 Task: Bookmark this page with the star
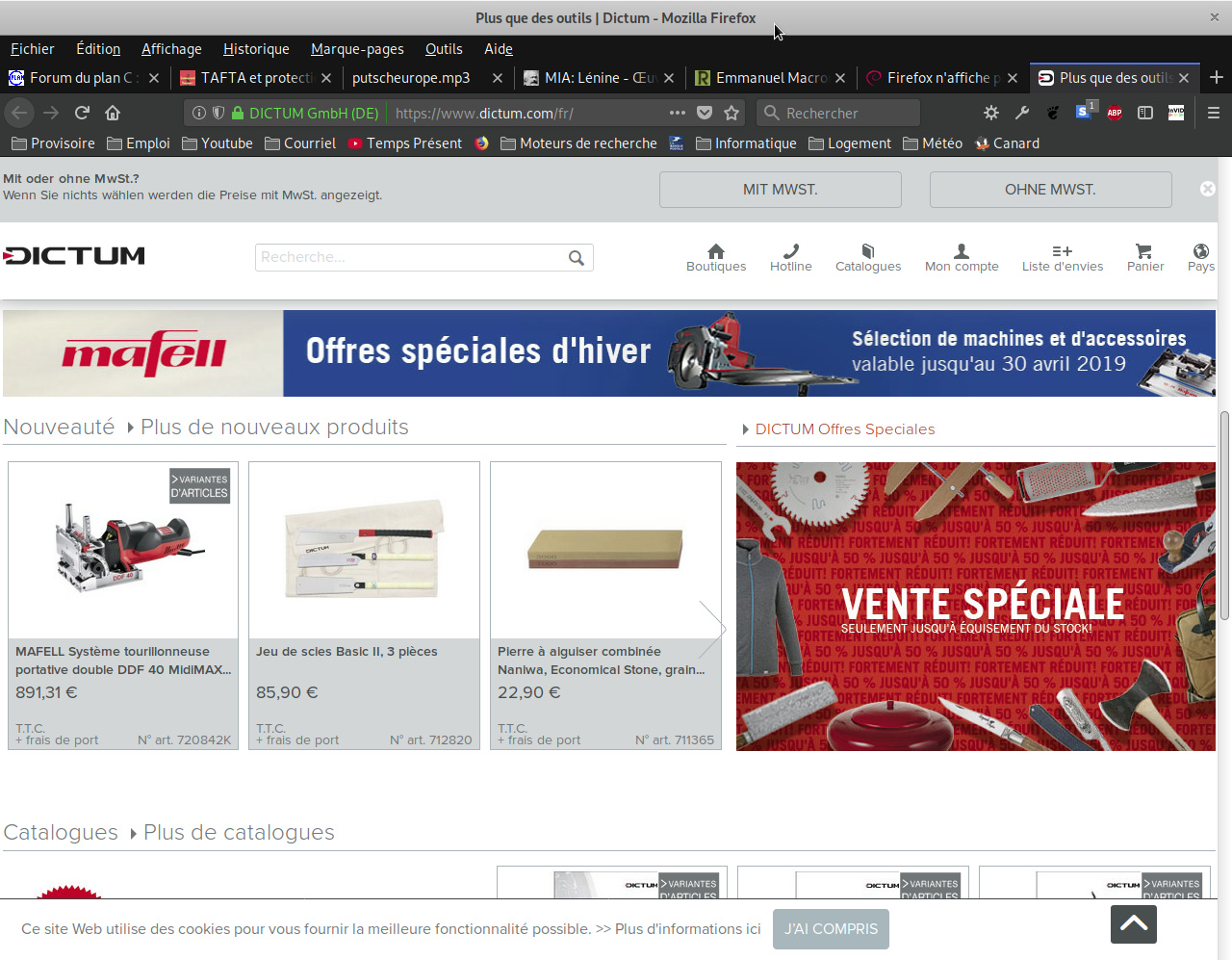(x=731, y=113)
